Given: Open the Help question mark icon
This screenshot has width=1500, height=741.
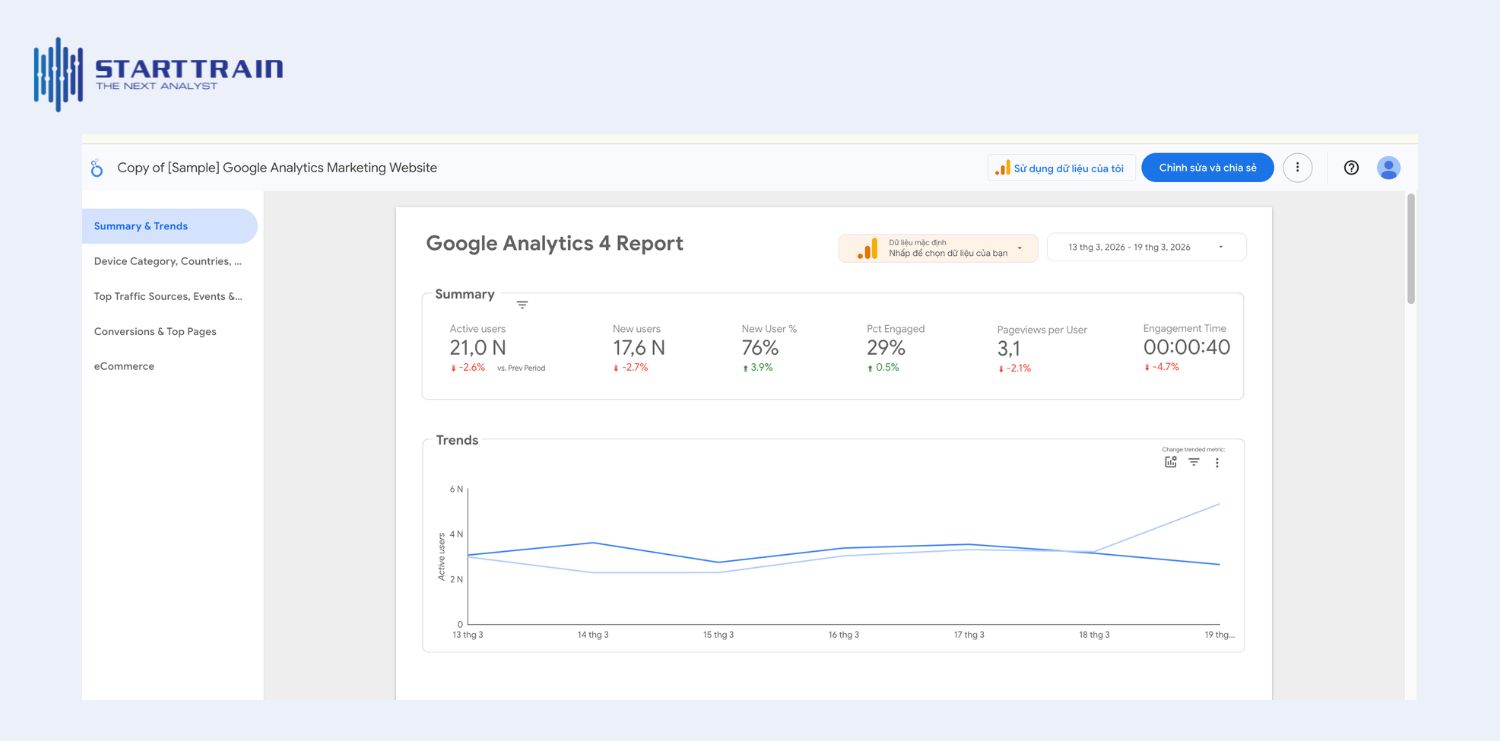Looking at the screenshot, I should tap(1351, 167).
